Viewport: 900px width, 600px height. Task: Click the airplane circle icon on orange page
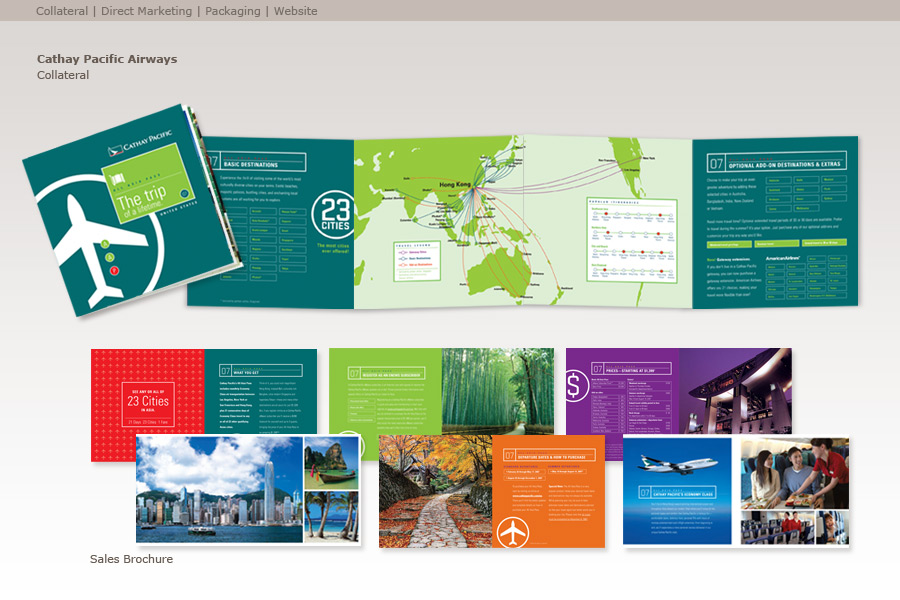[512, 532]
